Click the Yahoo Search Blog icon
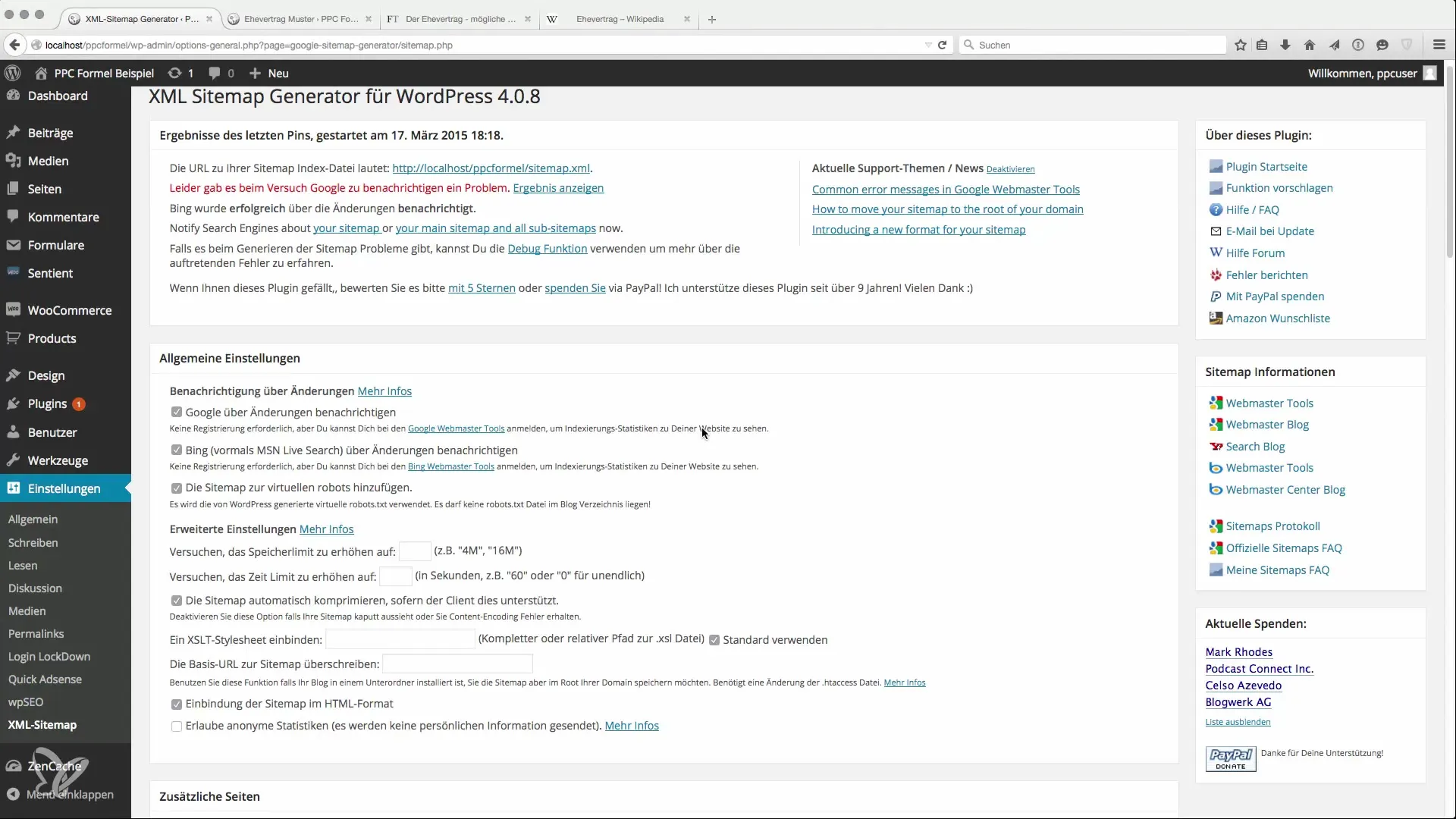1456x819 pixels. [x=1216, y=447]
